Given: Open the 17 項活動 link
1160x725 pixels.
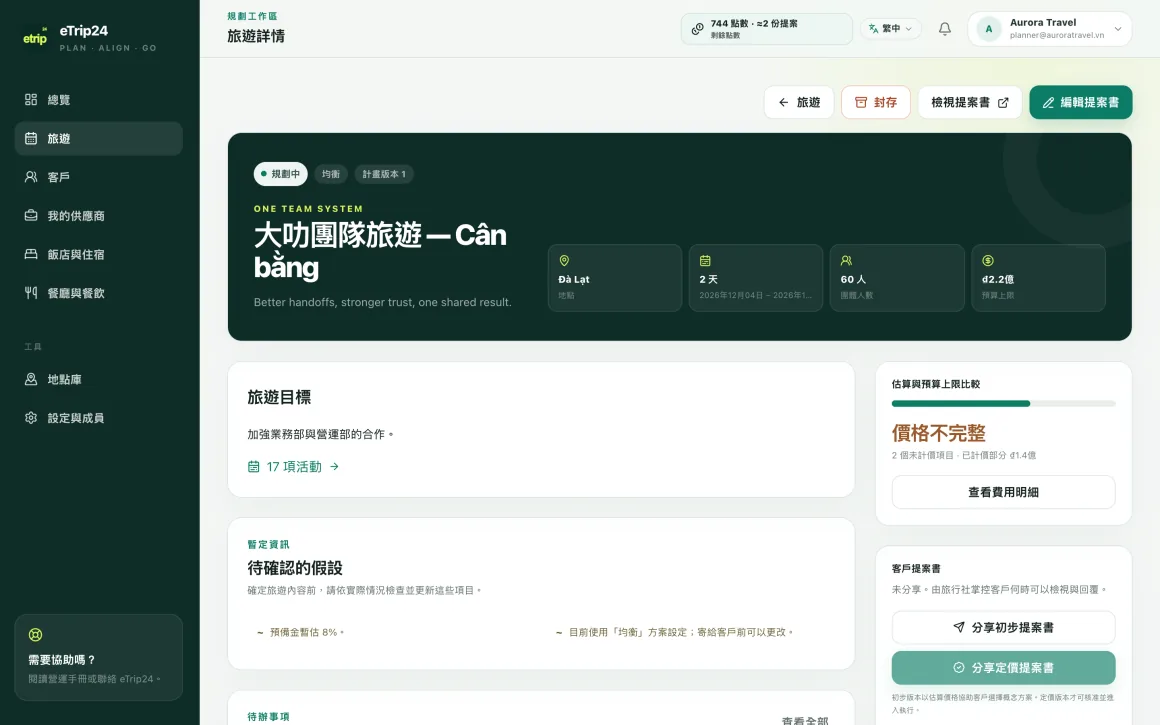Looking at the screenshot, I should click(293, 466).
